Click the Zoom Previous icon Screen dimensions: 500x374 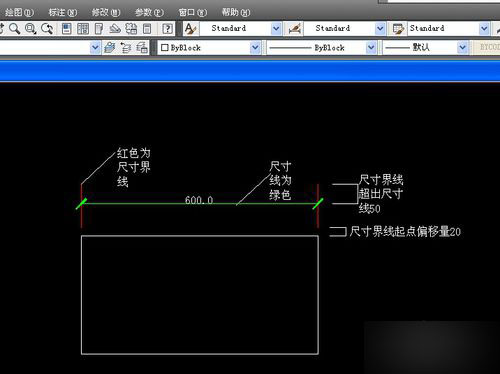coord(47,29)
